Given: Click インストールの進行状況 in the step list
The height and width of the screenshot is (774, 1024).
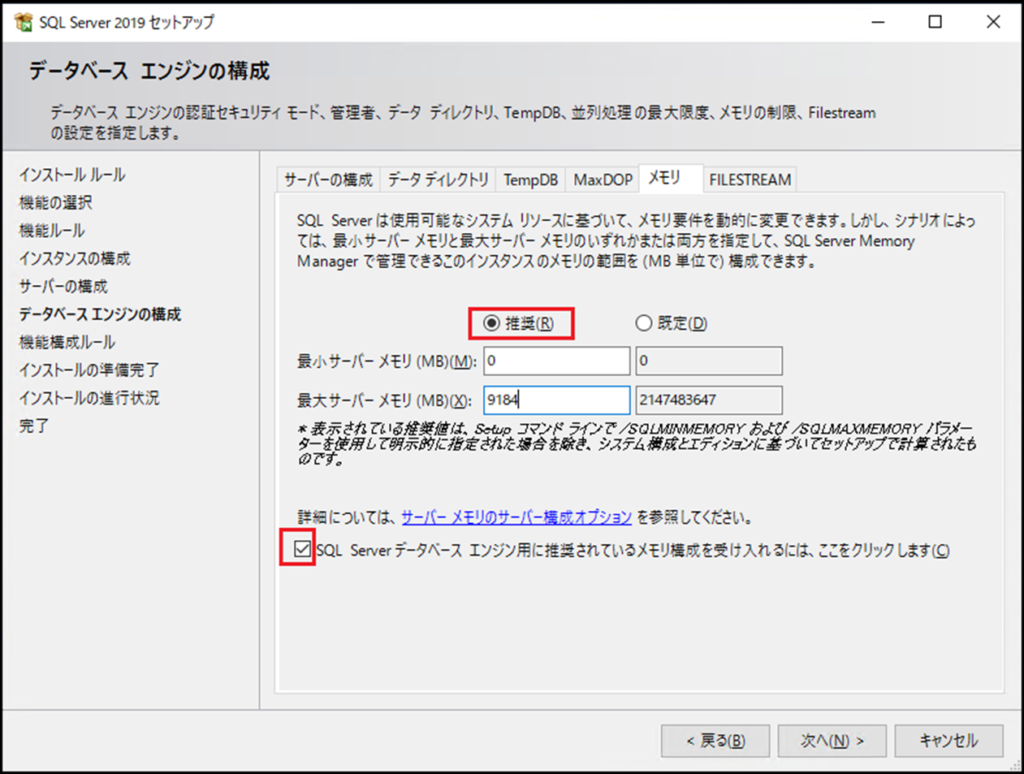Looking at the screenshot, I should [89, 398].
